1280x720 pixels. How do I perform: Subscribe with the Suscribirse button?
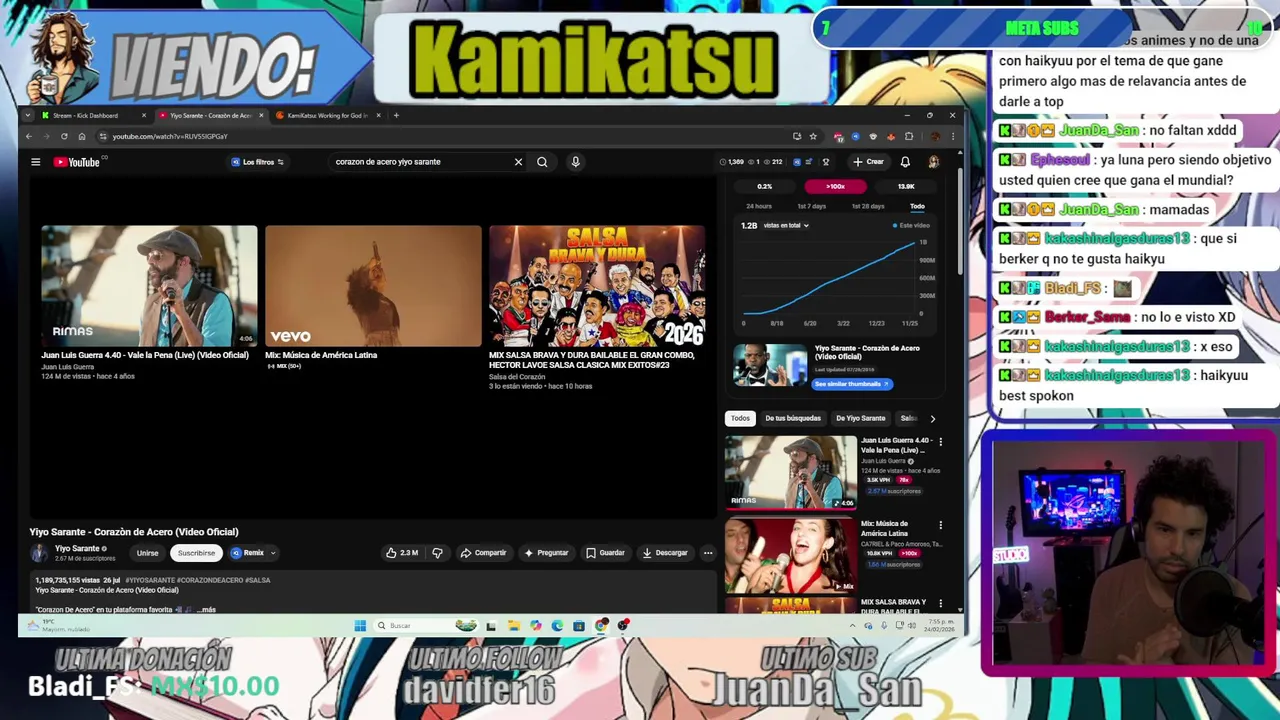[196, 553]
